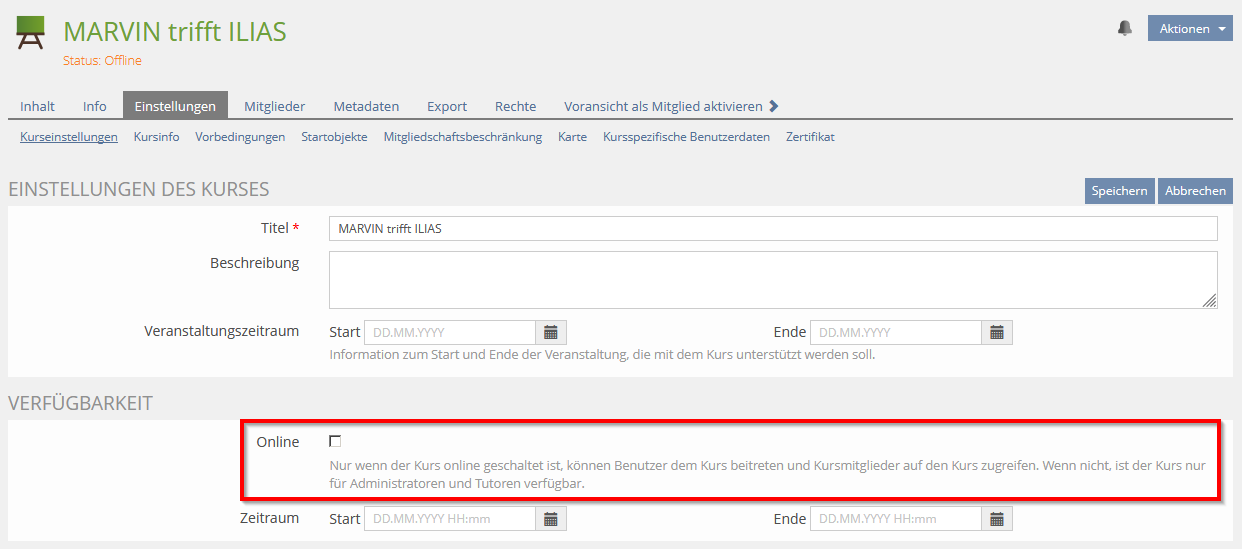Click into the Titel input field
The width and height of the screenshot is (1242, 549).
[x=772, y=229]
